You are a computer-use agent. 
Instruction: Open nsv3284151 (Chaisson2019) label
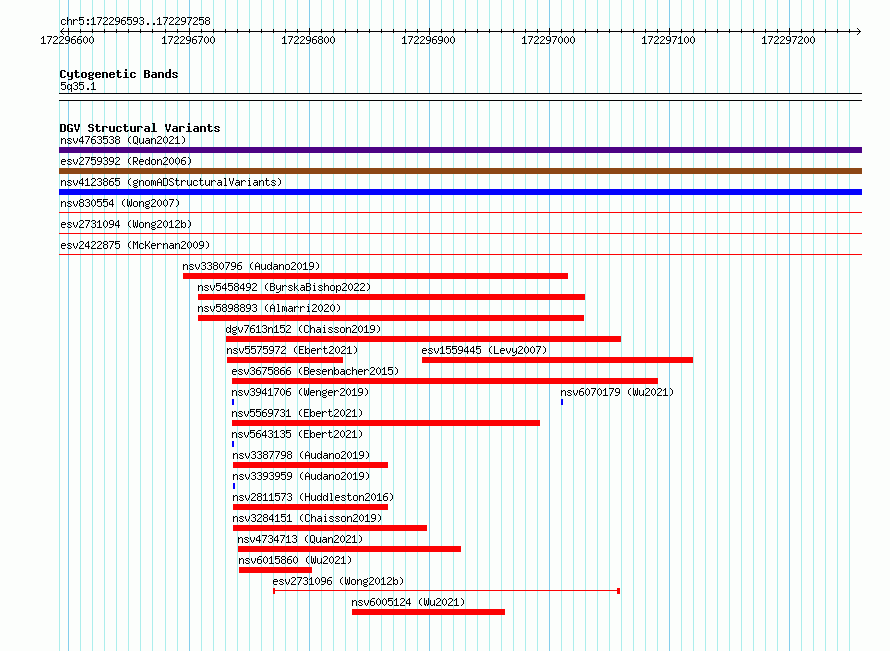point(307,518)
